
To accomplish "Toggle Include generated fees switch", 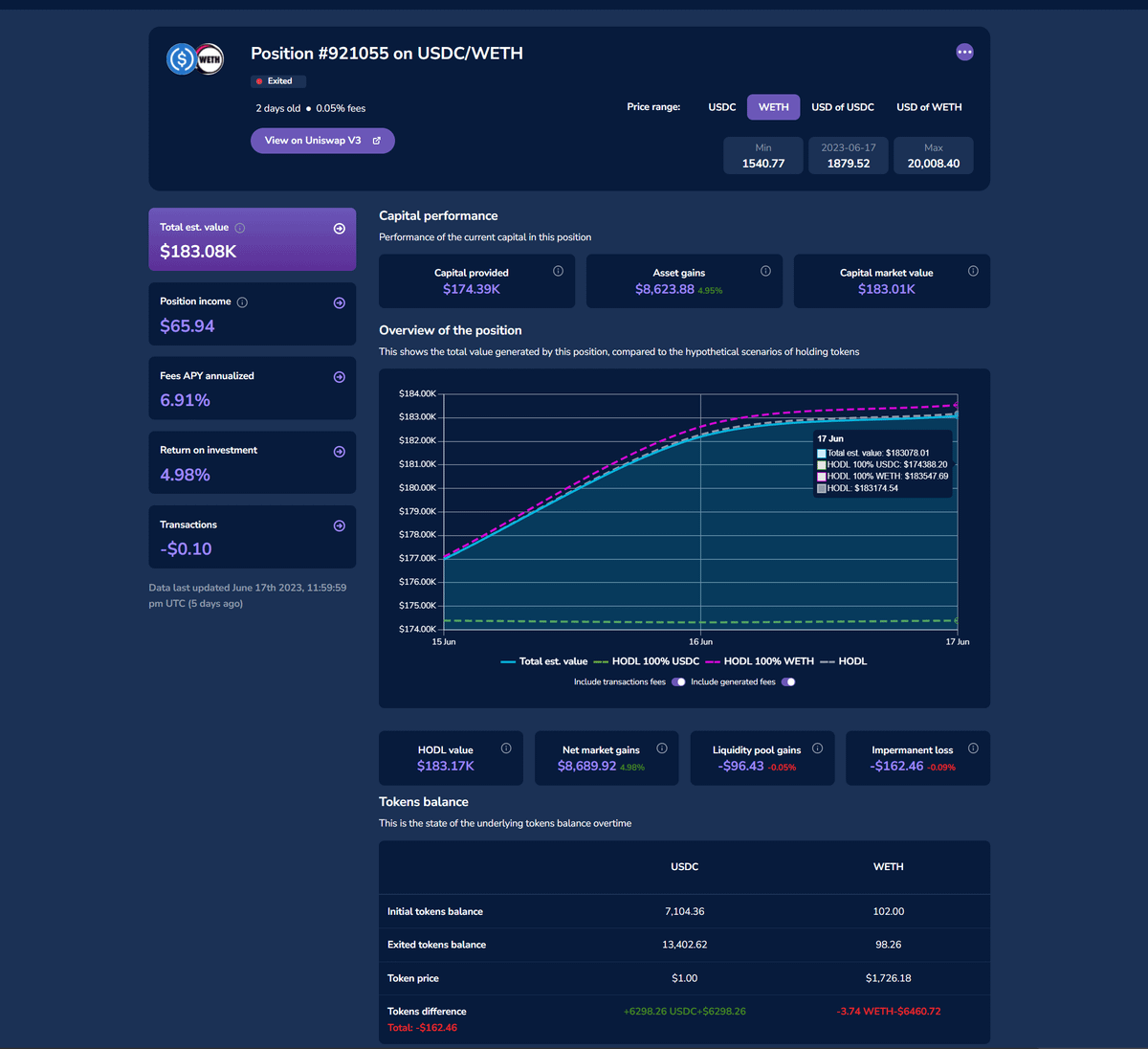I will 788,682.
